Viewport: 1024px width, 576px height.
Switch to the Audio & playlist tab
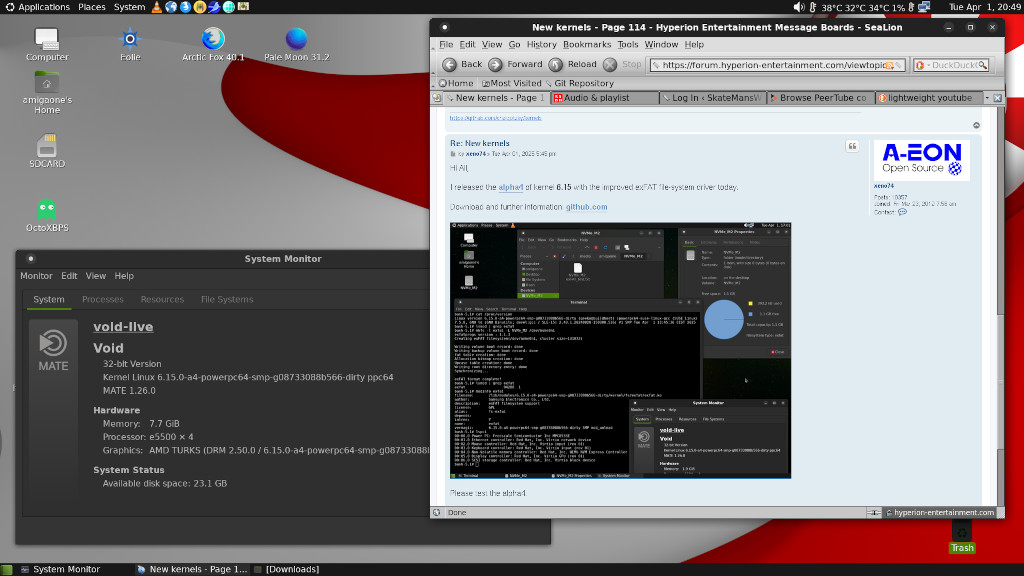pos(604,98)
